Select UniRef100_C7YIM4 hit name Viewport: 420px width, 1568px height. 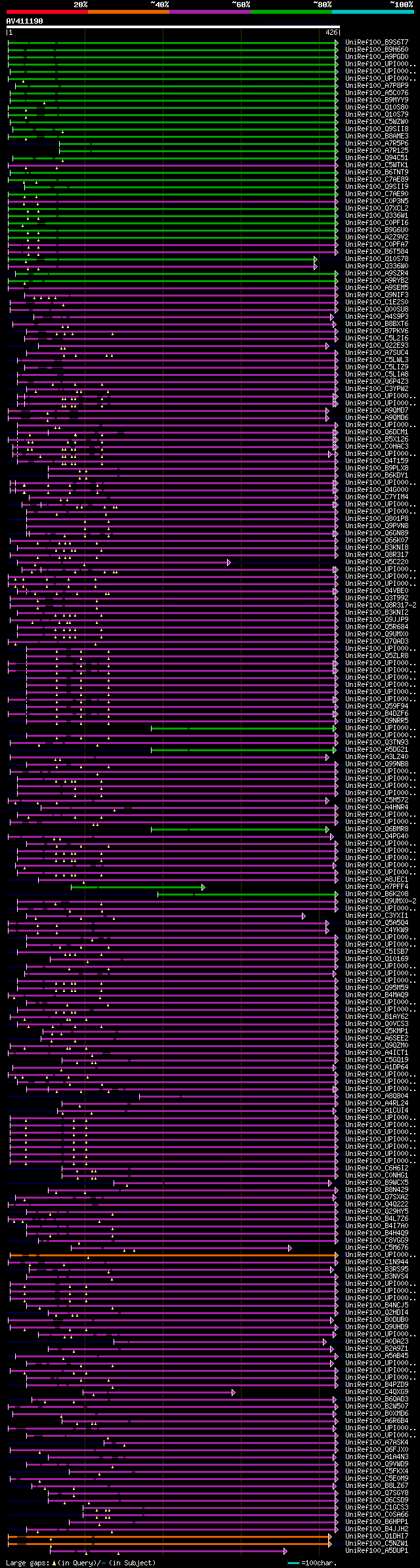(377, 497)
